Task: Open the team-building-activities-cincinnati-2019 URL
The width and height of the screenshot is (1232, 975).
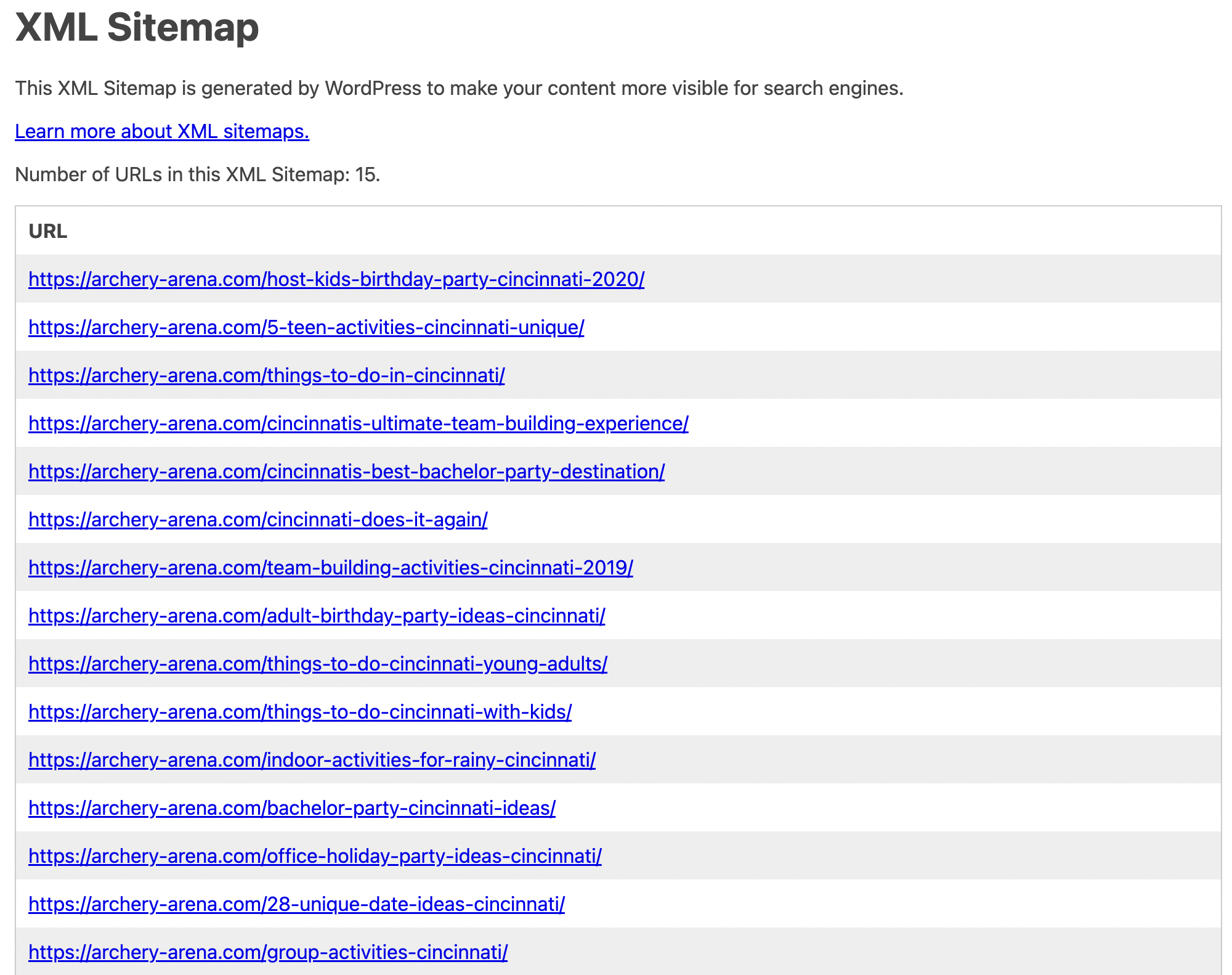Action: tap(331, 568)
